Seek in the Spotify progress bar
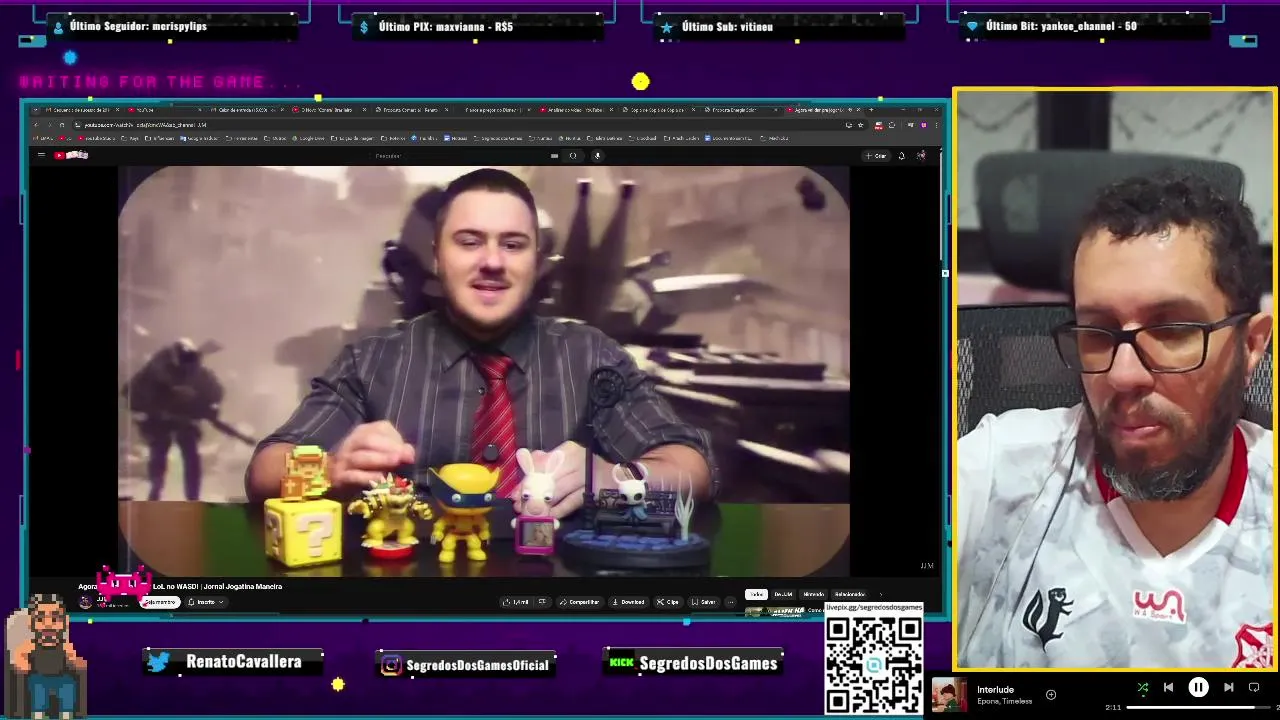The image size is (1280, 720). point(1198,708)
